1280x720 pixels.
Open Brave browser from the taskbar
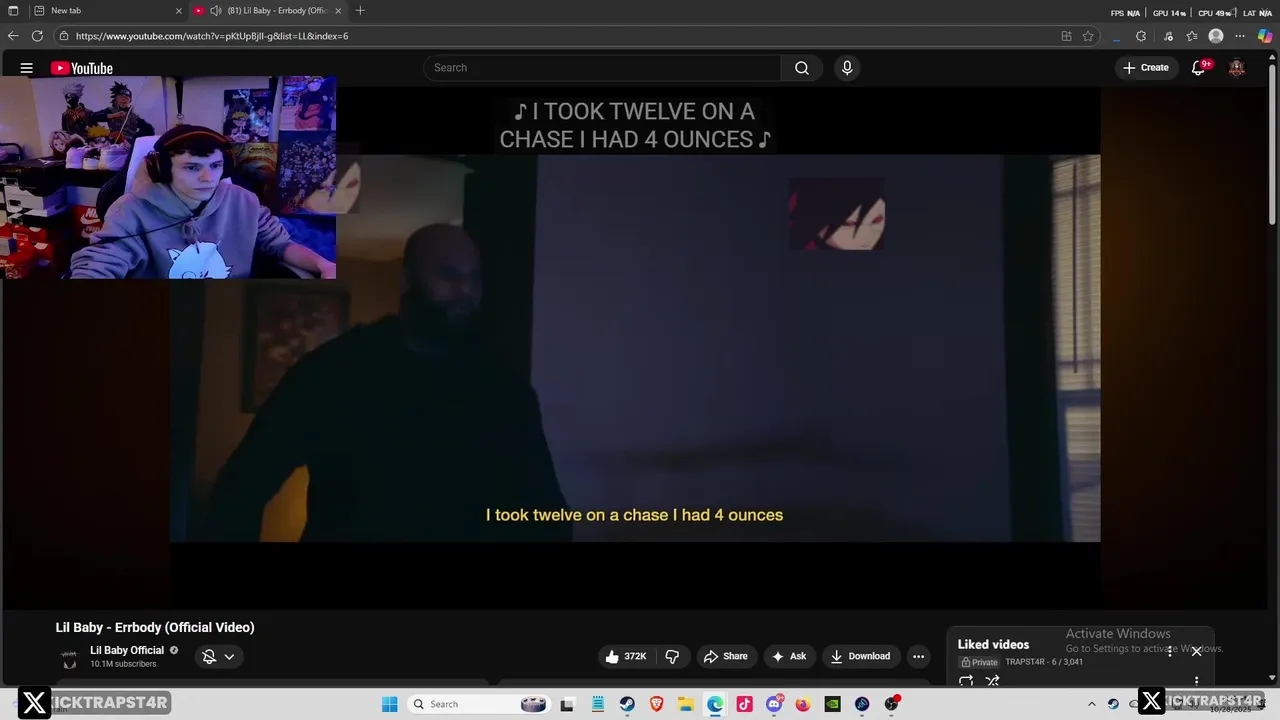(x=656, y=704)
